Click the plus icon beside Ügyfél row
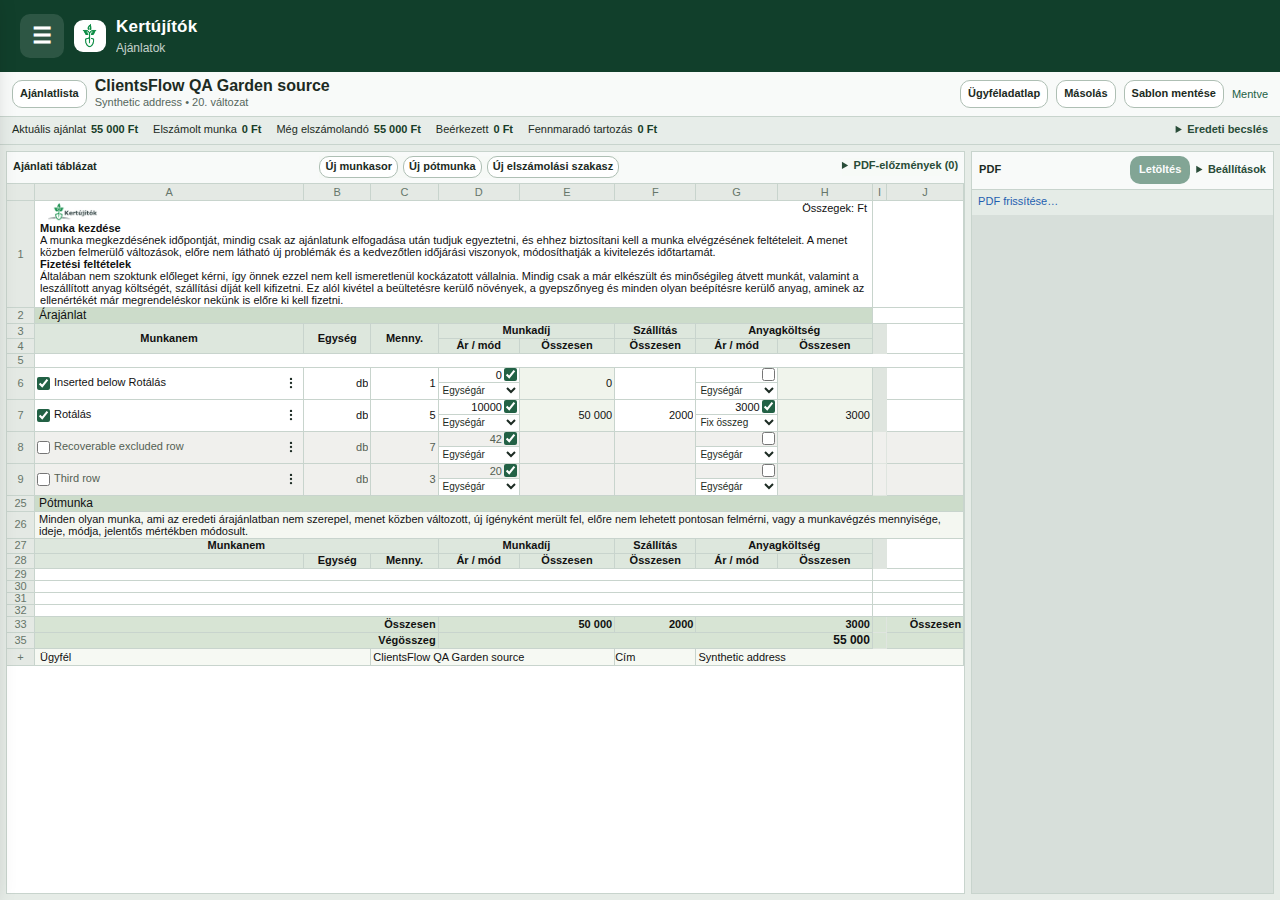 21,657
